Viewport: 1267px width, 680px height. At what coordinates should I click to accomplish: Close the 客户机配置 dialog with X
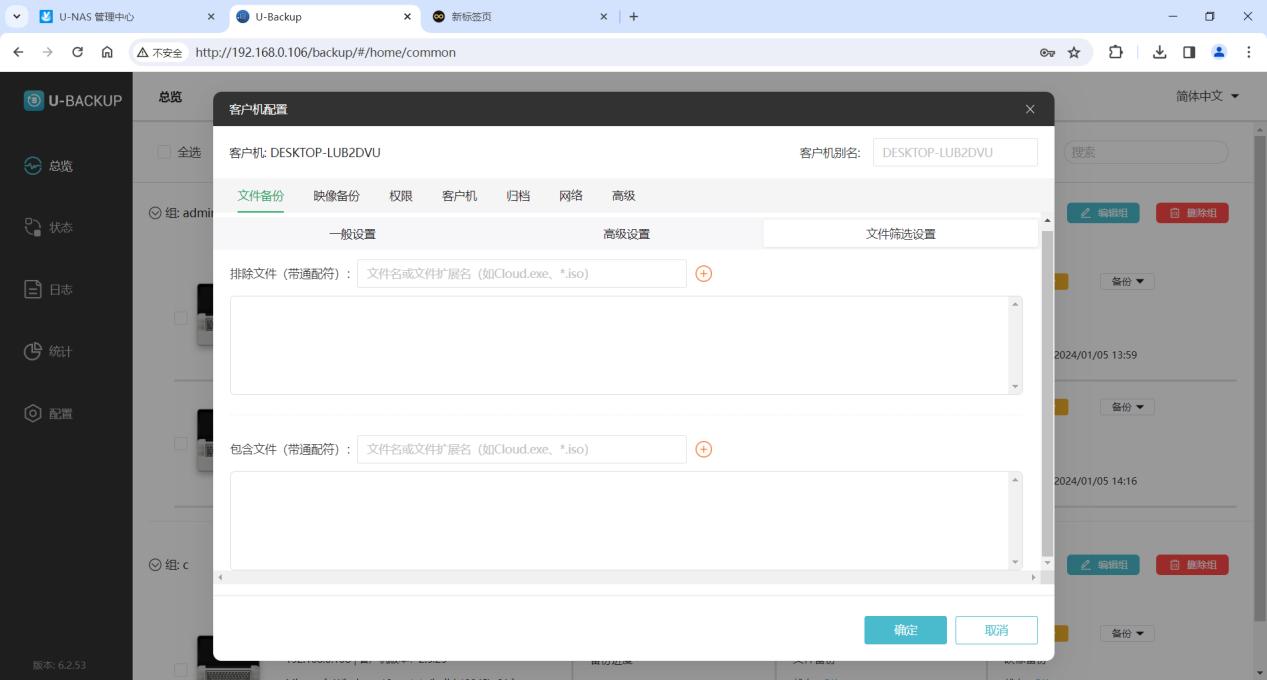coord(1030,109)
